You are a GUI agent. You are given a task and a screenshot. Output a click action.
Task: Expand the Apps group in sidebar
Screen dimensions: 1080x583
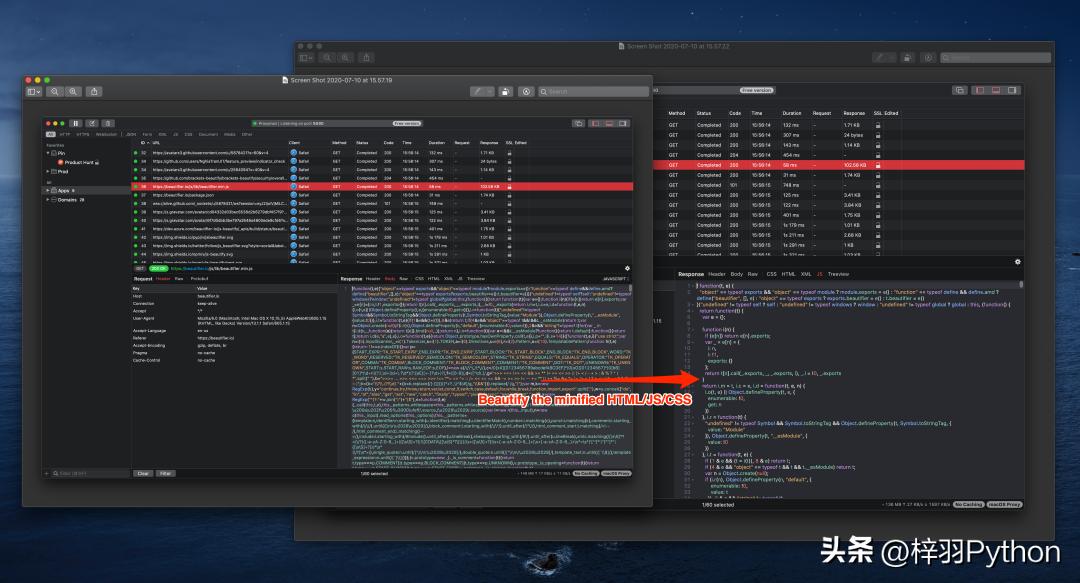[48, 190]
